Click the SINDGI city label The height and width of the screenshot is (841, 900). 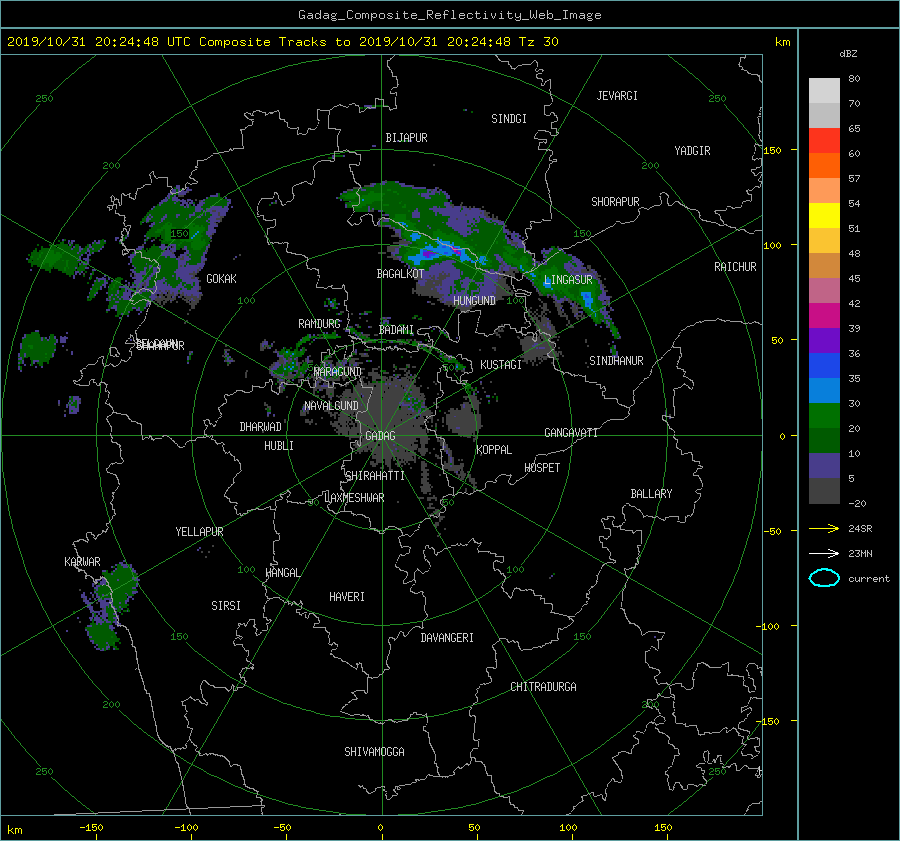(x=509, y=119)
